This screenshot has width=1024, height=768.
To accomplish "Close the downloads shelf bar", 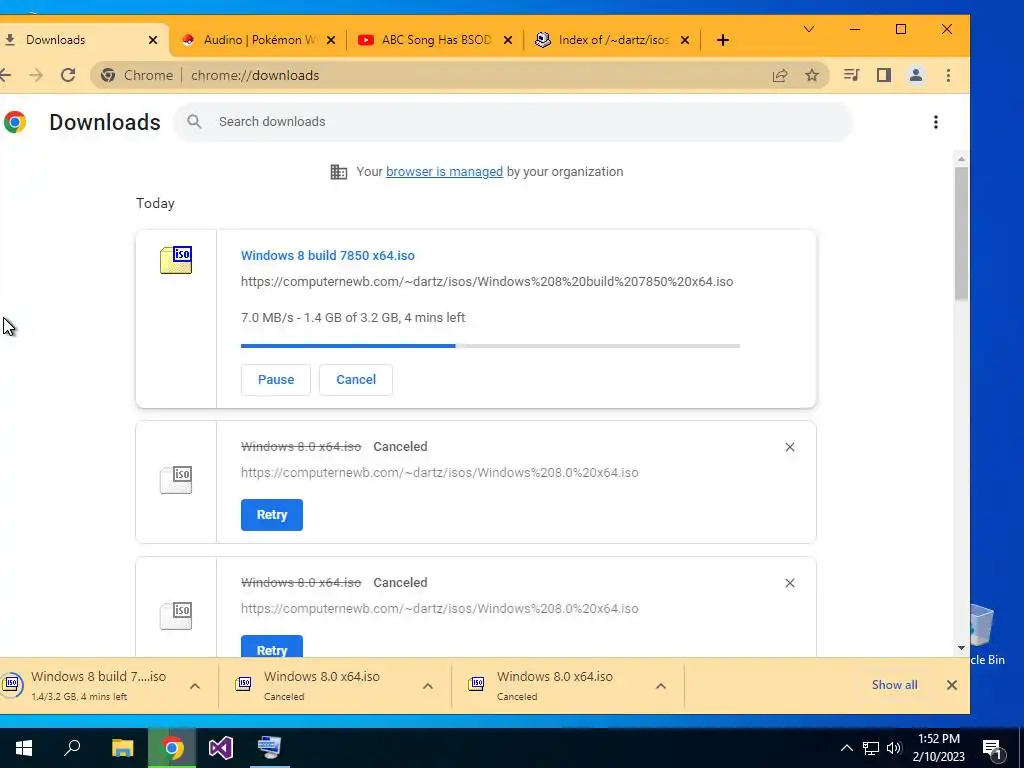I will [x=952, y=685].
